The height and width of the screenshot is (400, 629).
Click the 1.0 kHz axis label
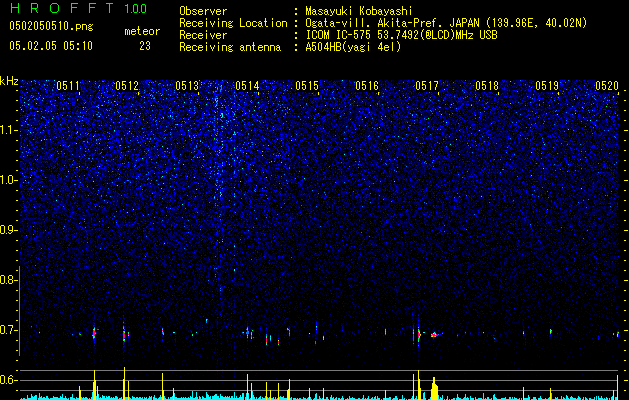(x=9, y=180)
